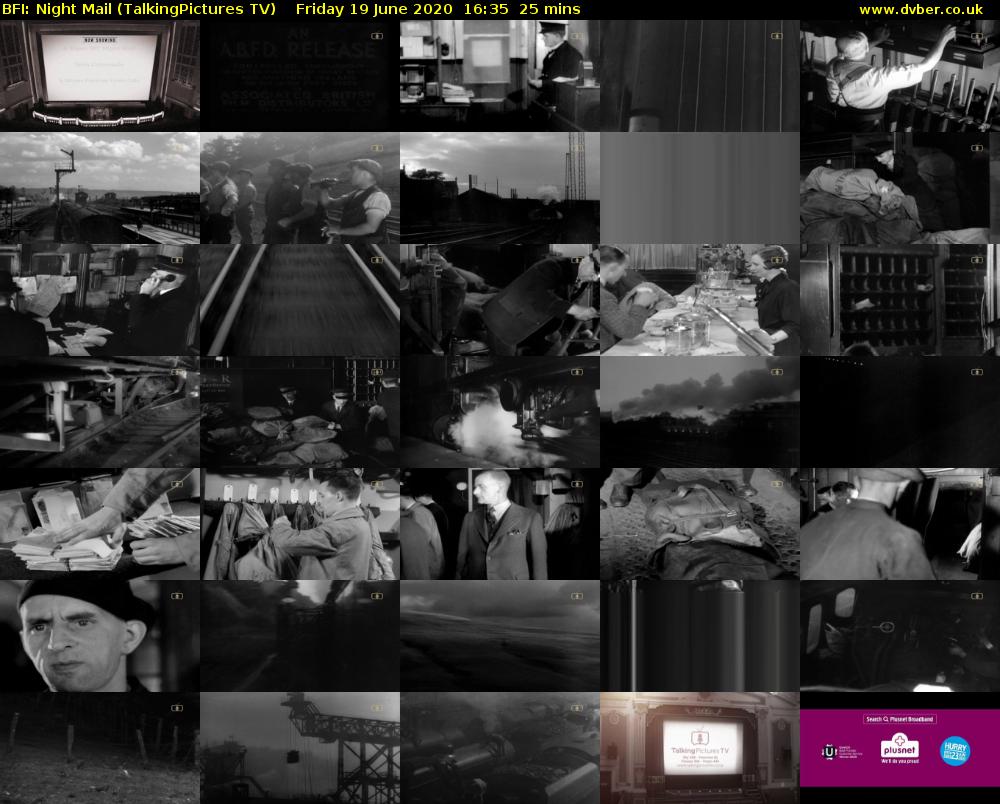
Task: Select the fence posts in field frame
Action: 99,748
